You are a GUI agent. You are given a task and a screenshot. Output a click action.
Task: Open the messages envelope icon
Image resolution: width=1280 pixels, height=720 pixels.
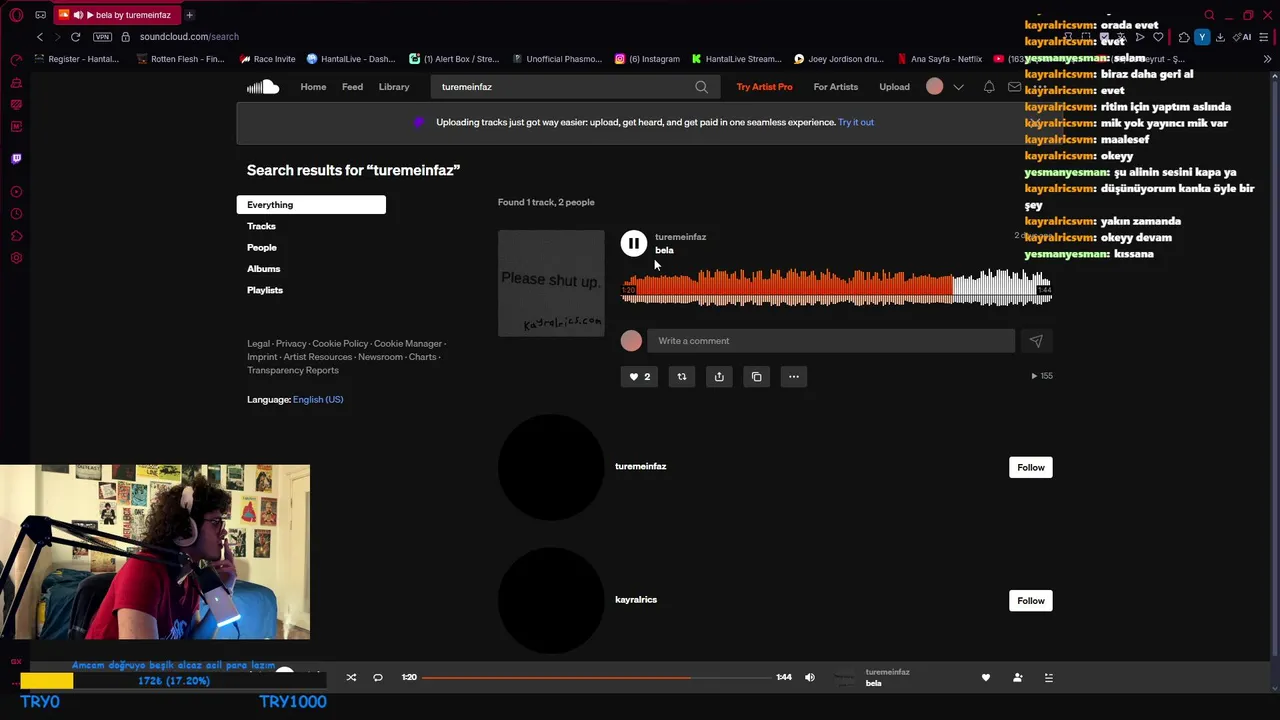(1014, 87)
